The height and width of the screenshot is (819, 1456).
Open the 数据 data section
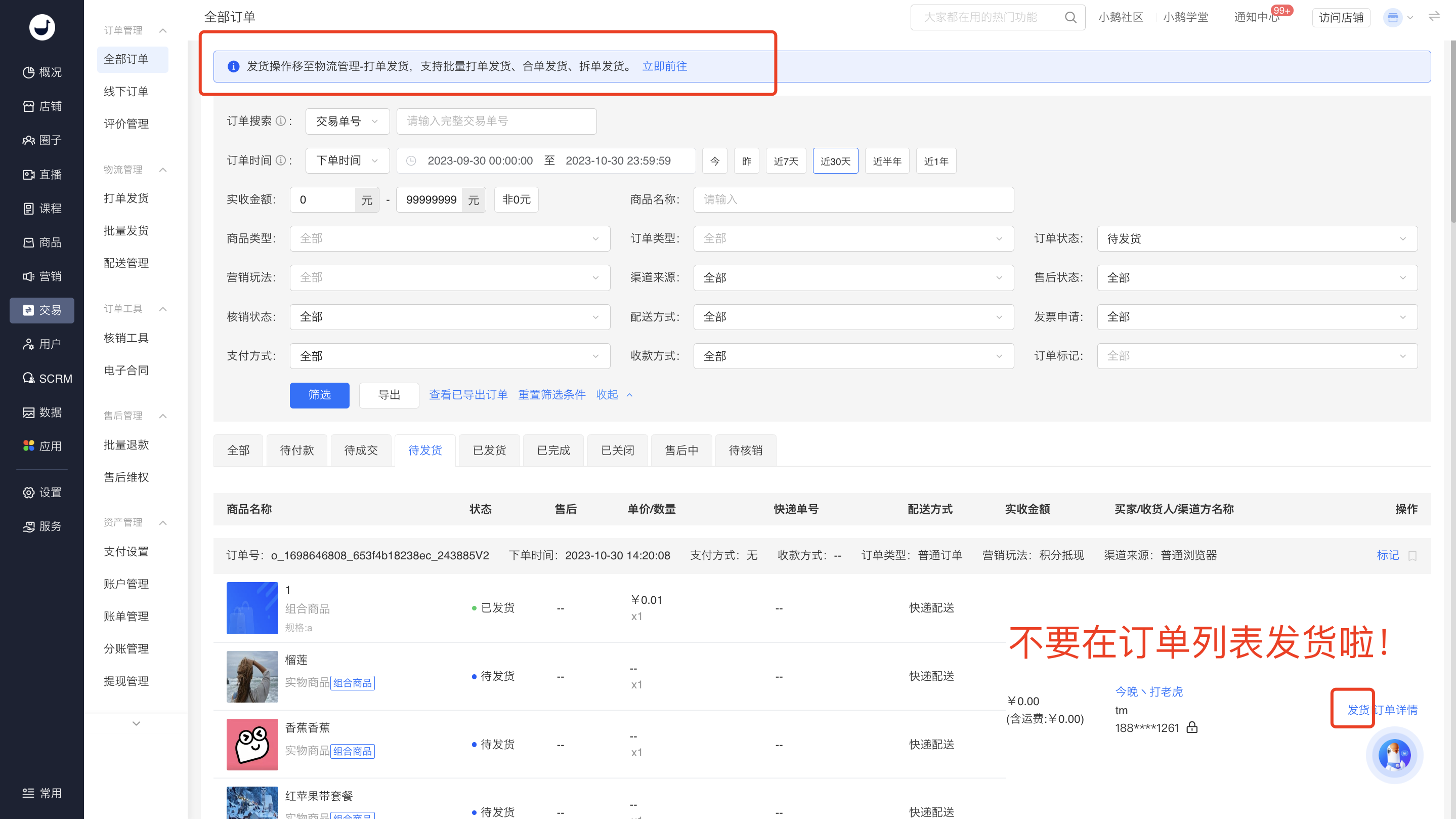42,413
